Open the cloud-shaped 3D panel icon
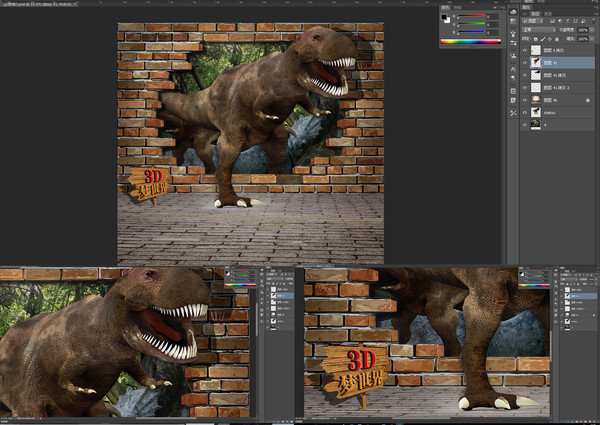Screen dimensions: 600x425 [x=513, y=12]
